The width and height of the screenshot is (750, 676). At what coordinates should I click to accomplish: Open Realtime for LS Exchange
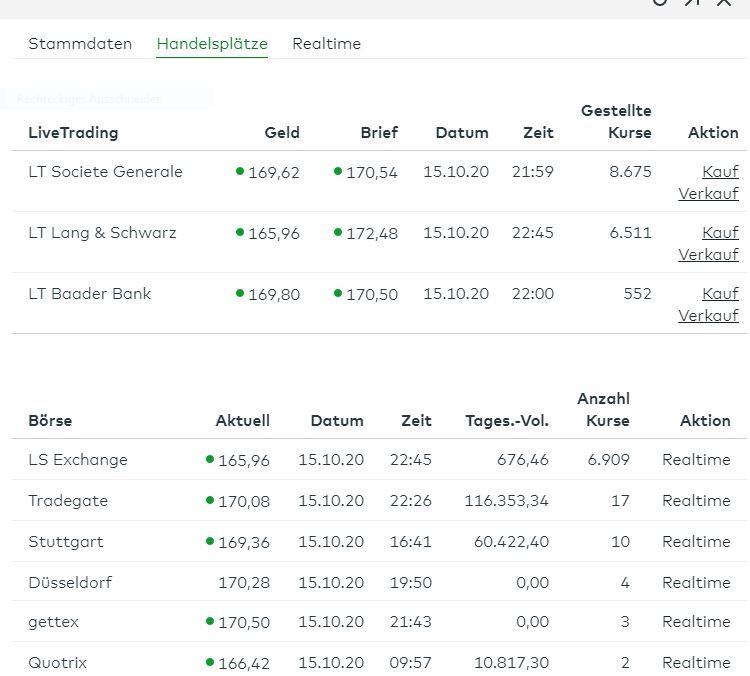[x=696, y=460]
